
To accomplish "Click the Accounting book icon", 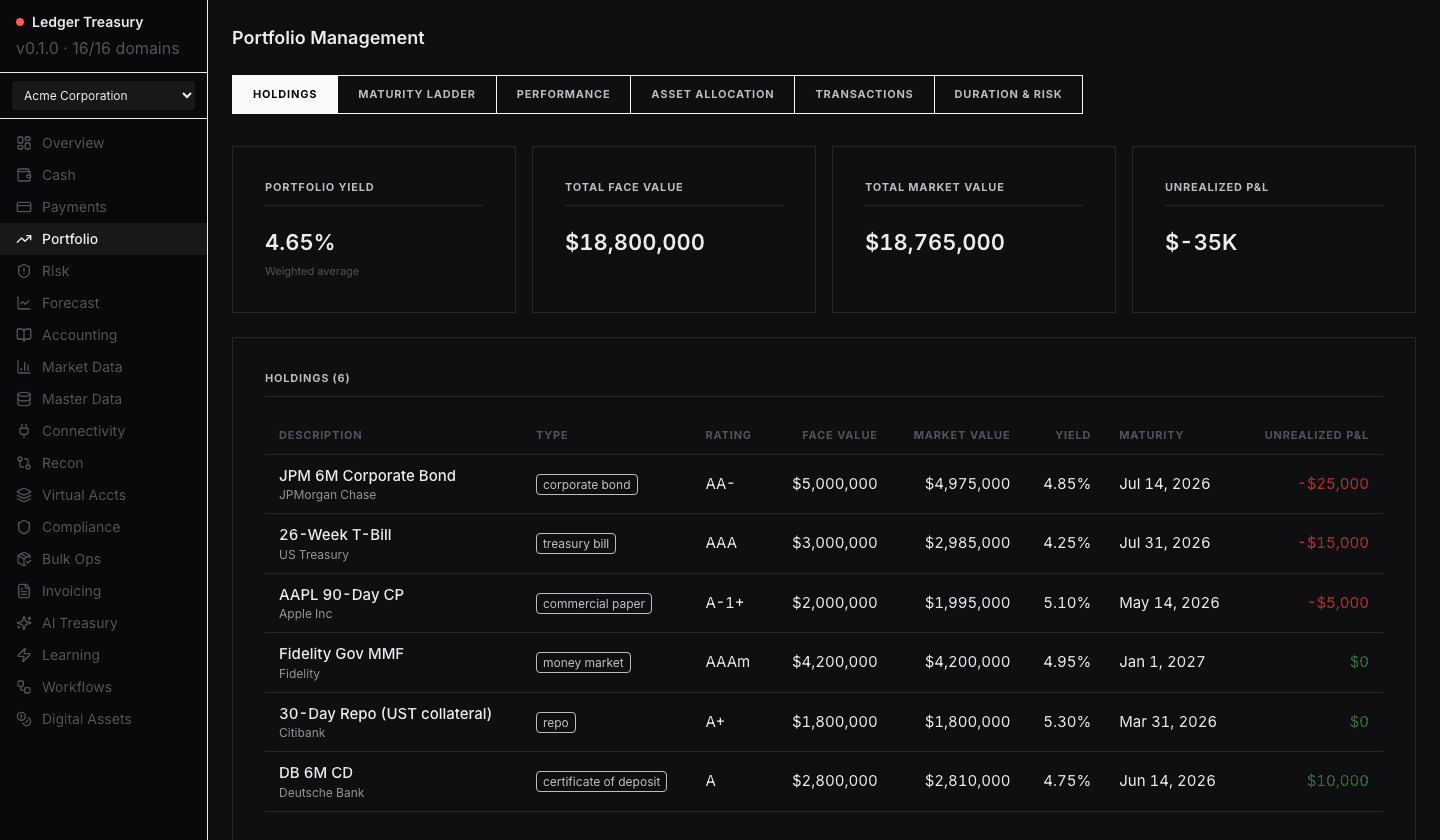I will (x=24, y=335).
